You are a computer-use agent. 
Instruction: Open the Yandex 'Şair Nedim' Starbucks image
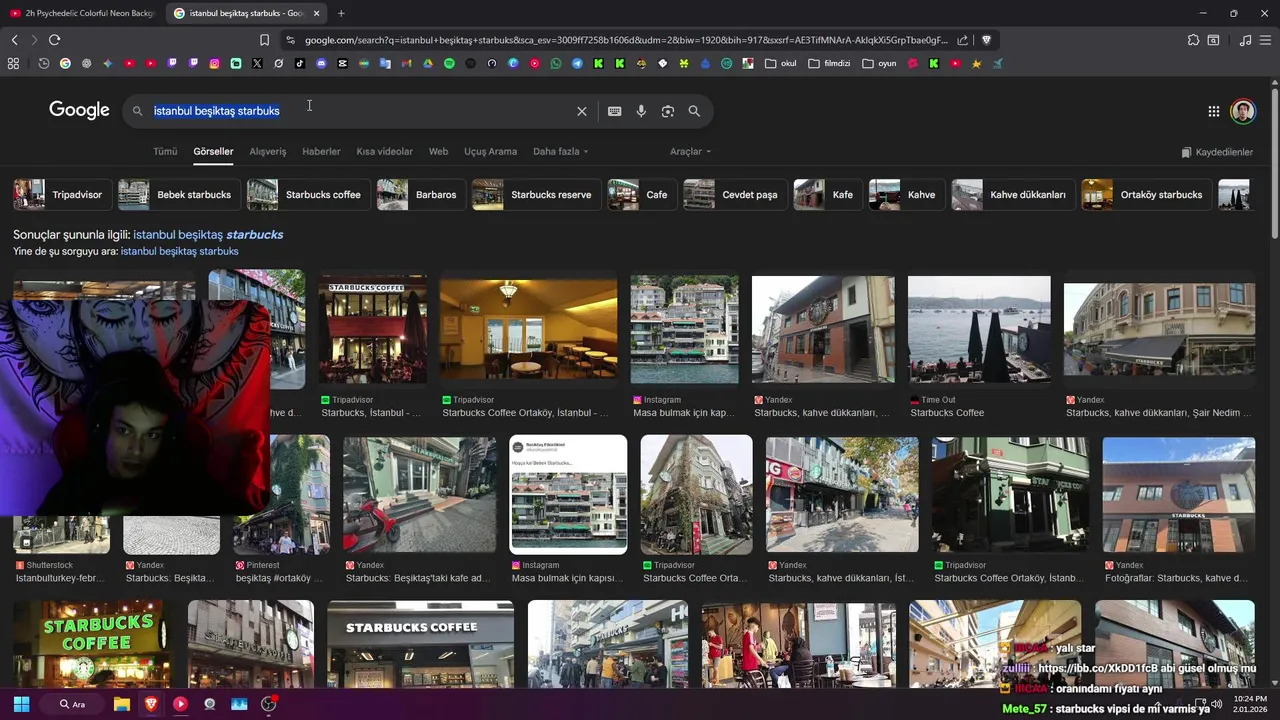(1159, 329)
